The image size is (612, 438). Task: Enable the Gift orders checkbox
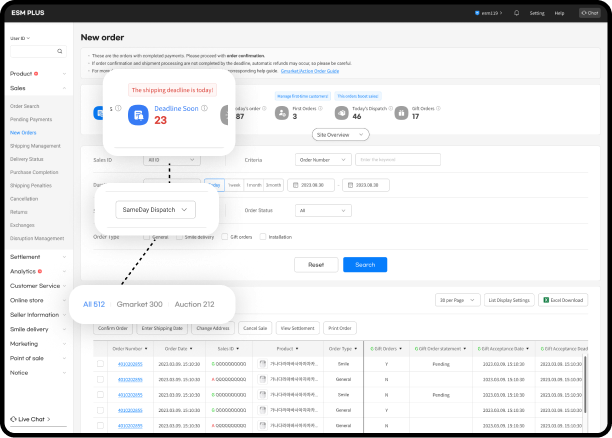(223, 237)
